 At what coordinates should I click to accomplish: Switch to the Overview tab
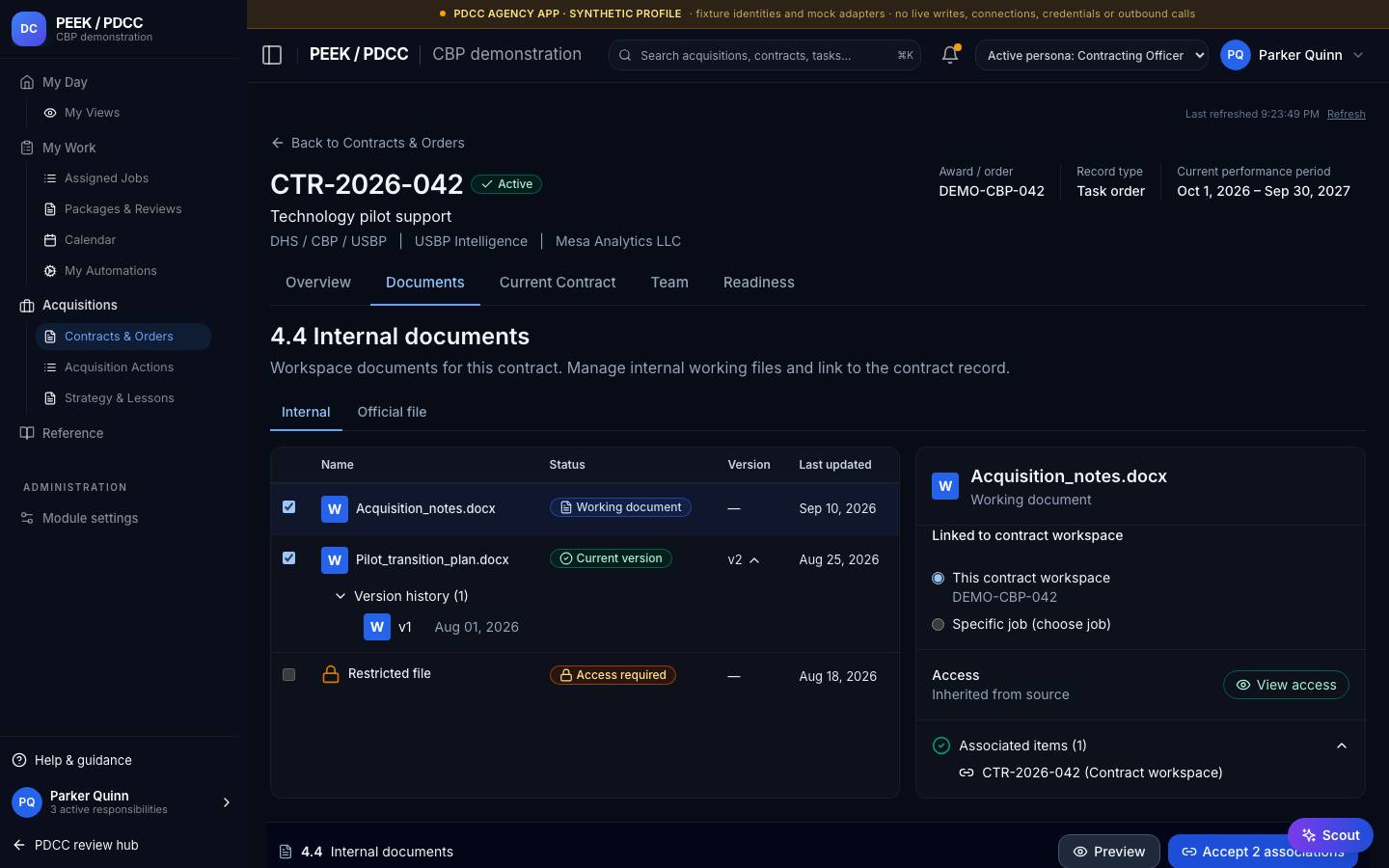coord(318,283)
